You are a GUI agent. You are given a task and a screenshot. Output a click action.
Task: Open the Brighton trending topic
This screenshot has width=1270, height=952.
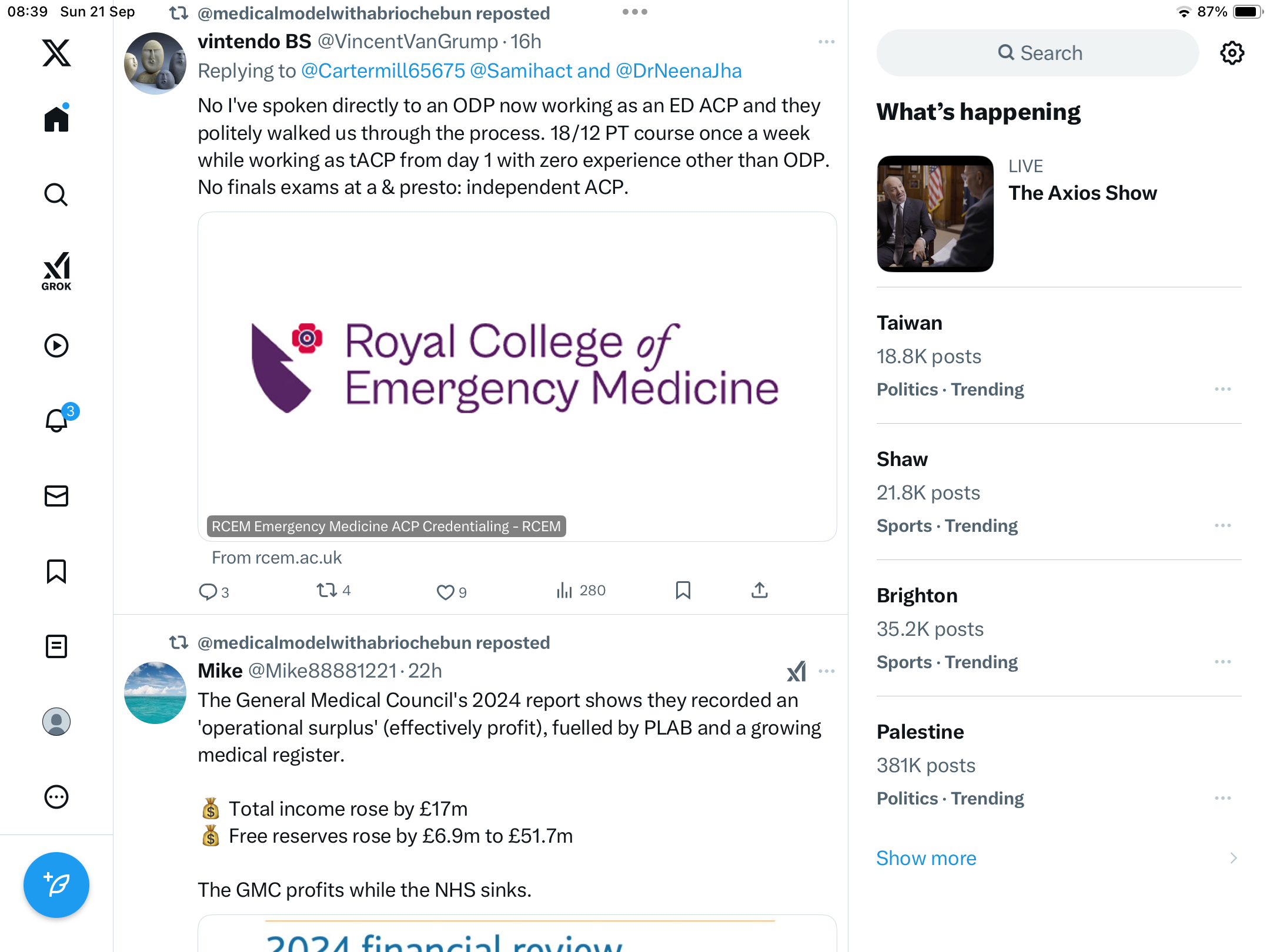point(917,596)
